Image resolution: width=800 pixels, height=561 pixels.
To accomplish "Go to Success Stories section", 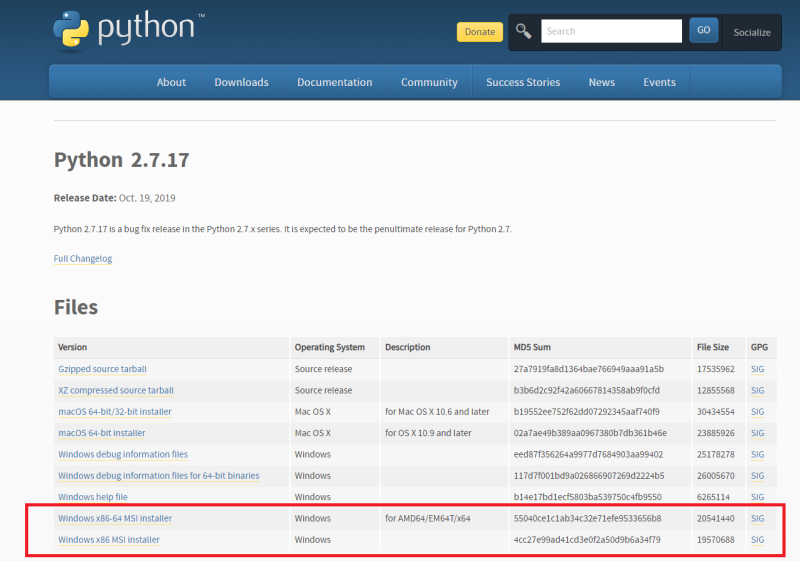I will 523,82.
